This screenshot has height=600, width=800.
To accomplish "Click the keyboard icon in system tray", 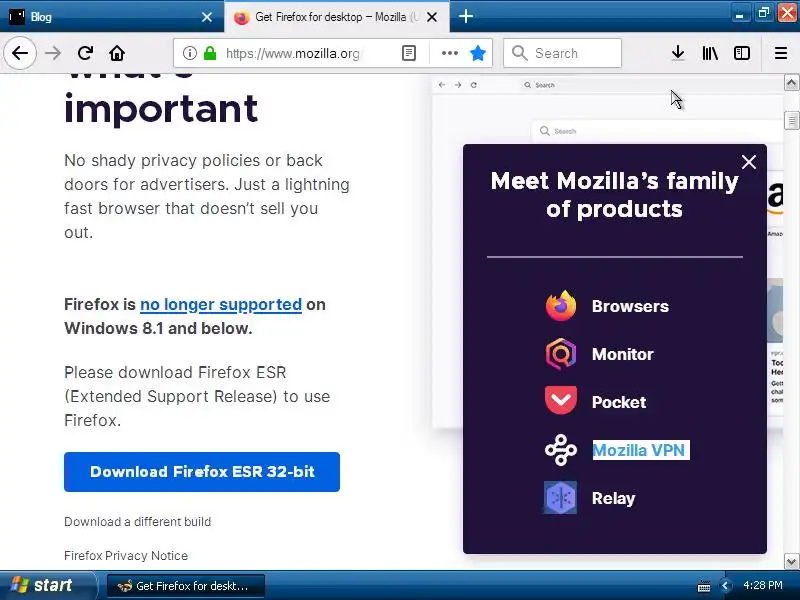I will pyautogui.click(x=704, y=586).
